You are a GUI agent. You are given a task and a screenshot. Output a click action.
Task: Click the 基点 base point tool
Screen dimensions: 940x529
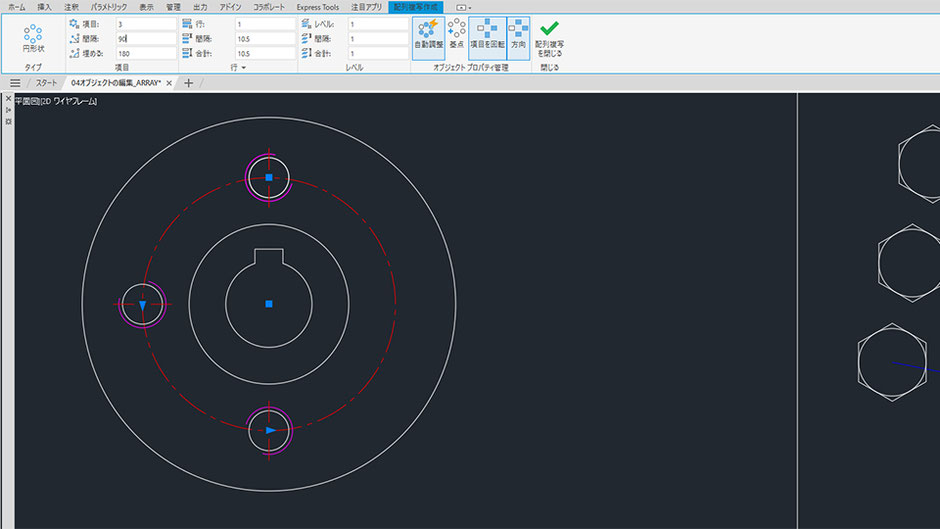(457, 34)
